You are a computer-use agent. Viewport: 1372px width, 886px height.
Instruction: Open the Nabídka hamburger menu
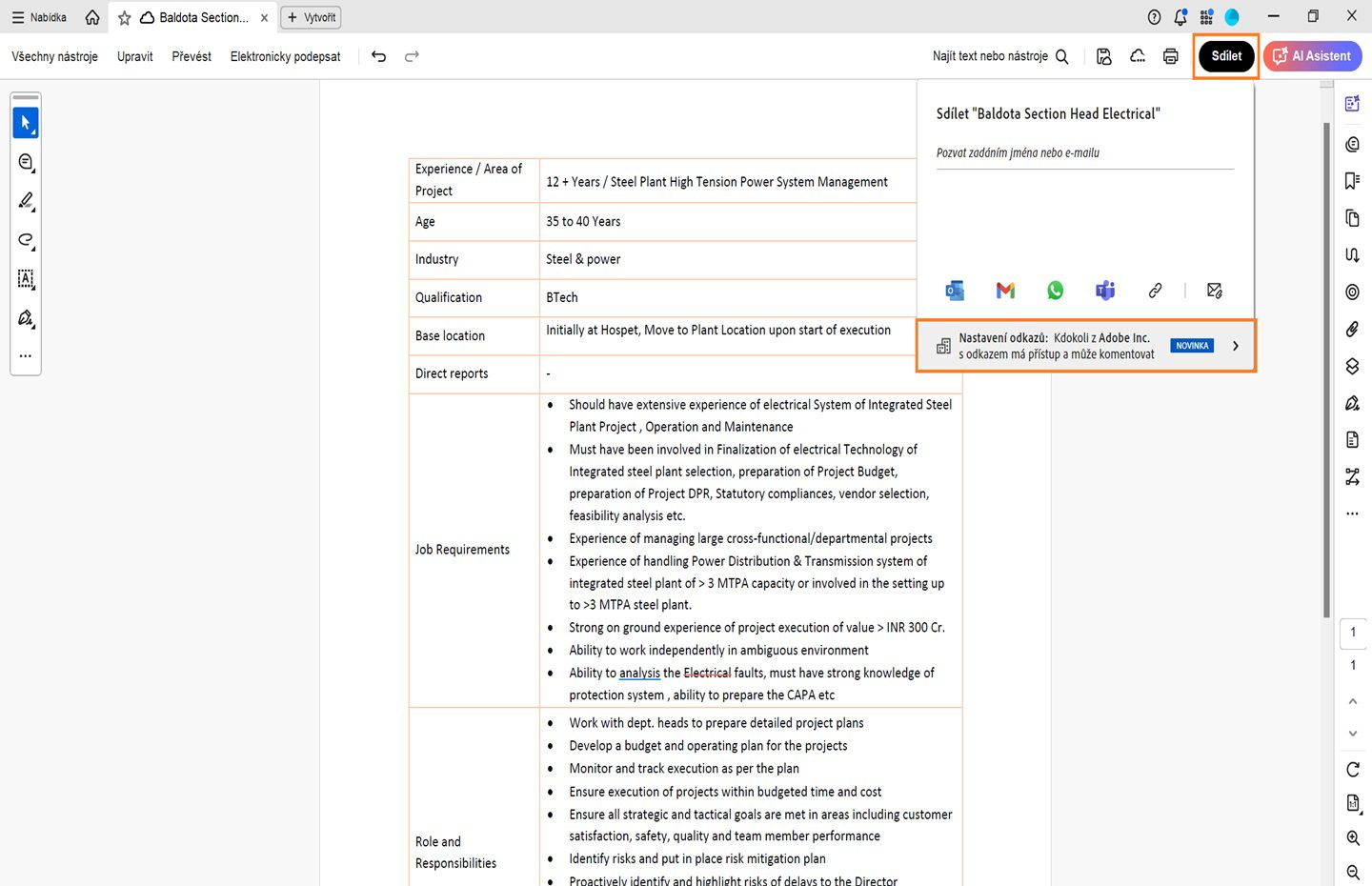click(x=39, y=17)
